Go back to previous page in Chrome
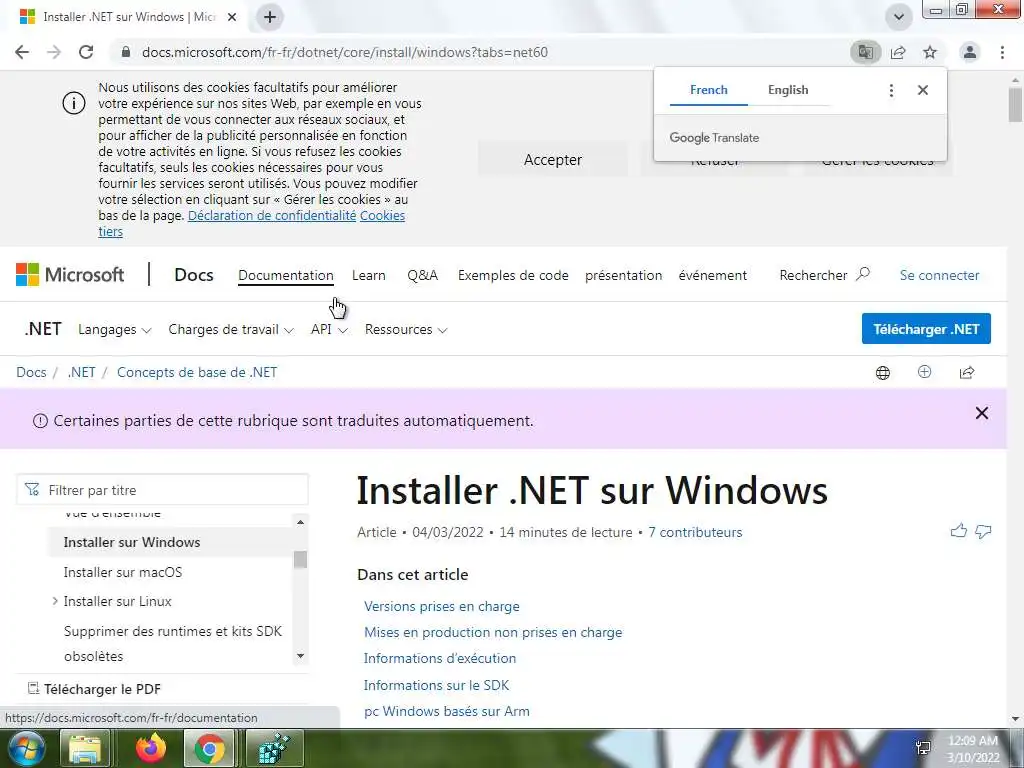Image resolution: width=1024 pixels, height=768 pixels. click(22, 52)
